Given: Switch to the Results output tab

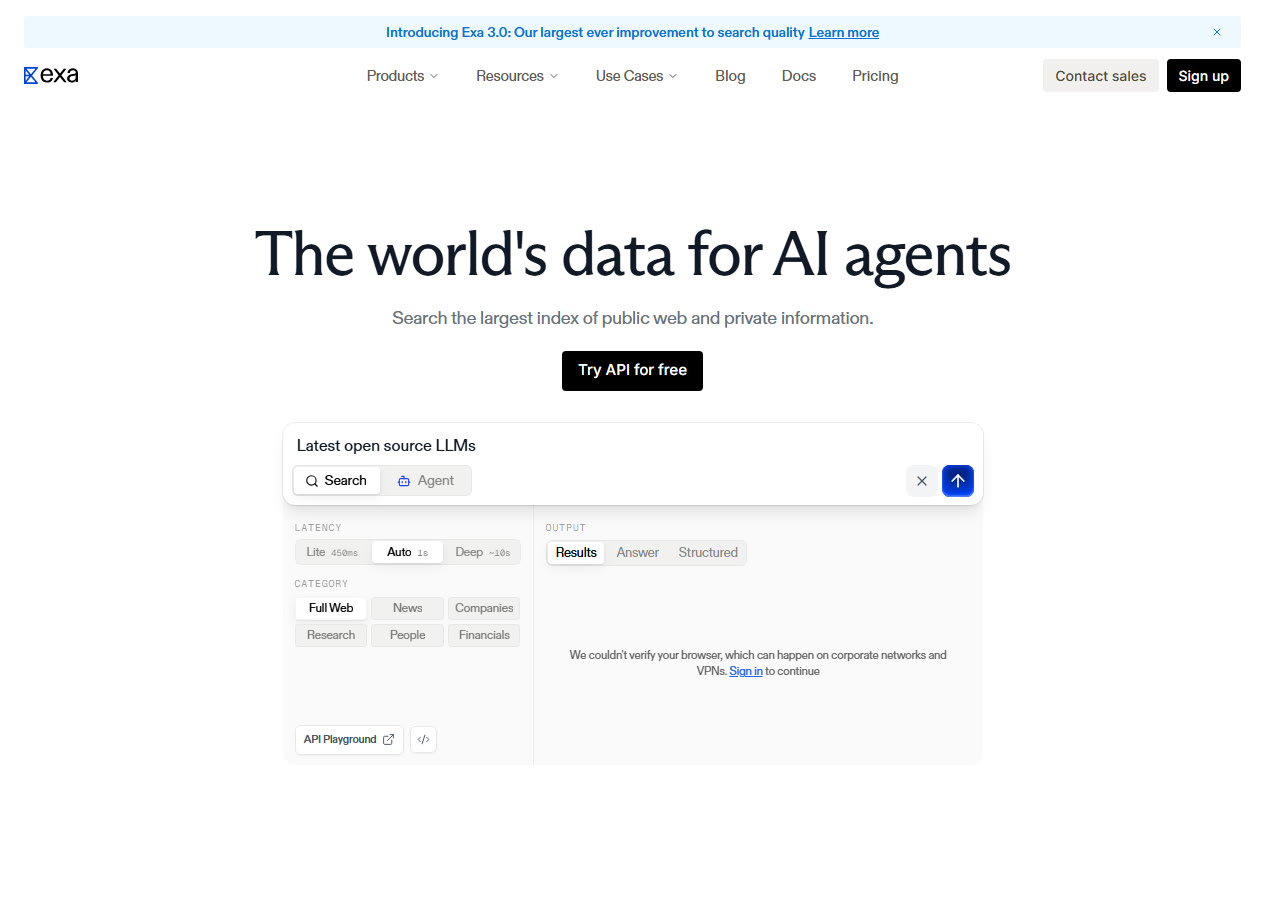Looking at the screenshot, I should pyautogui.click(x=576, y=552).
